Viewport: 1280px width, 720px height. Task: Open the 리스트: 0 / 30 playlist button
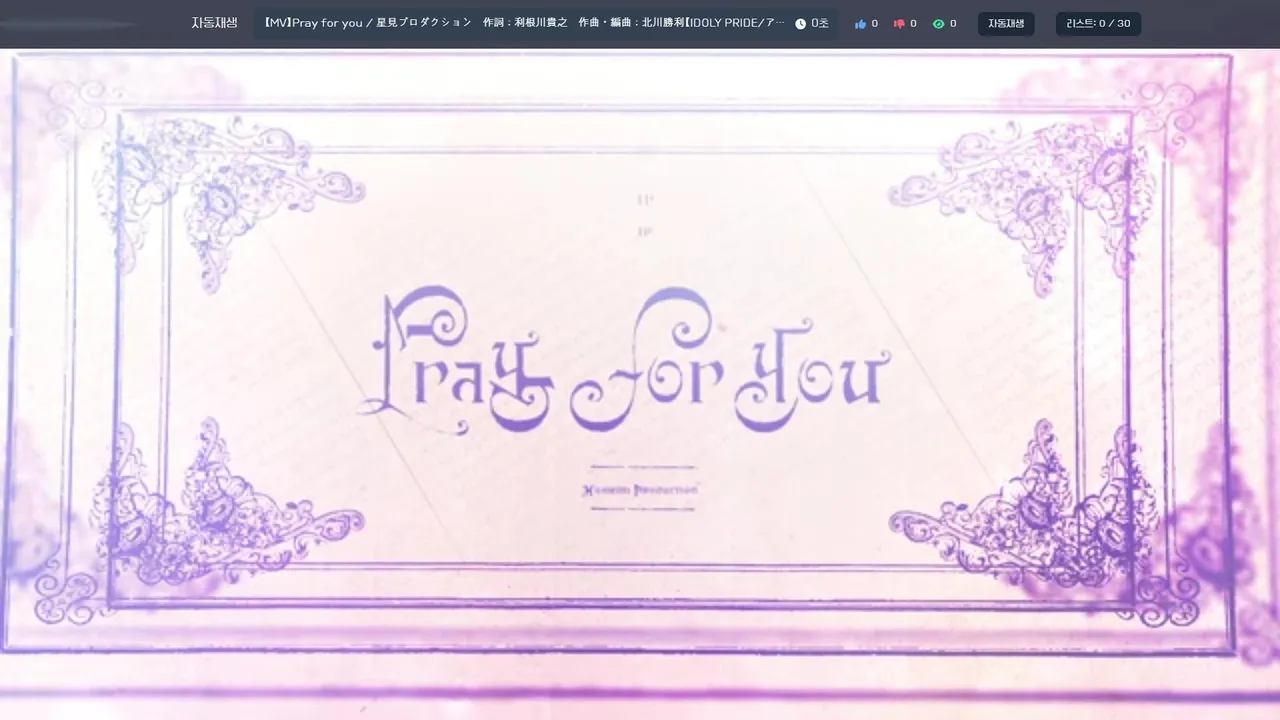(1098, 24)
